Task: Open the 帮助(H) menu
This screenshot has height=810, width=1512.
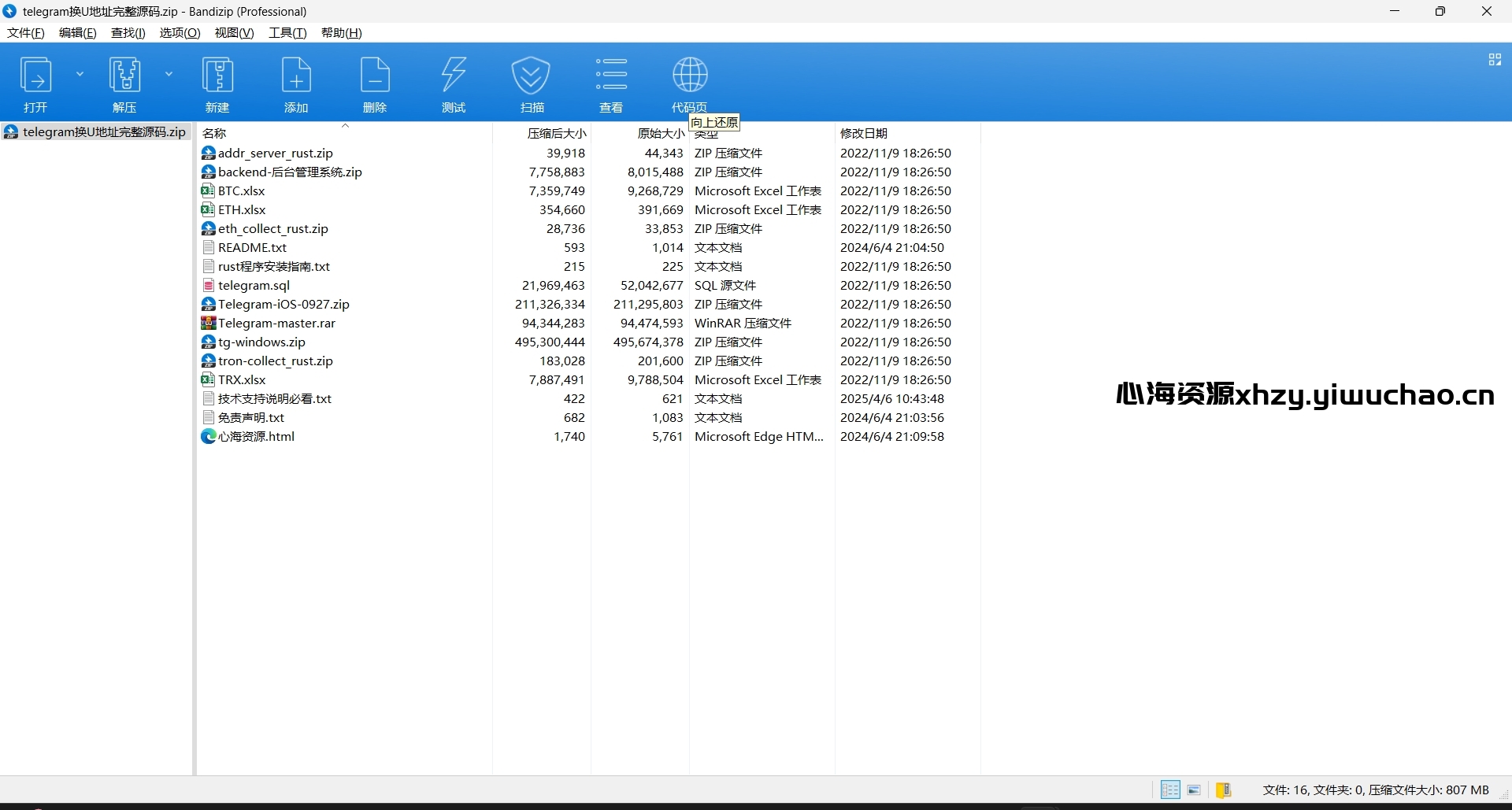Action: pos(341,33)
